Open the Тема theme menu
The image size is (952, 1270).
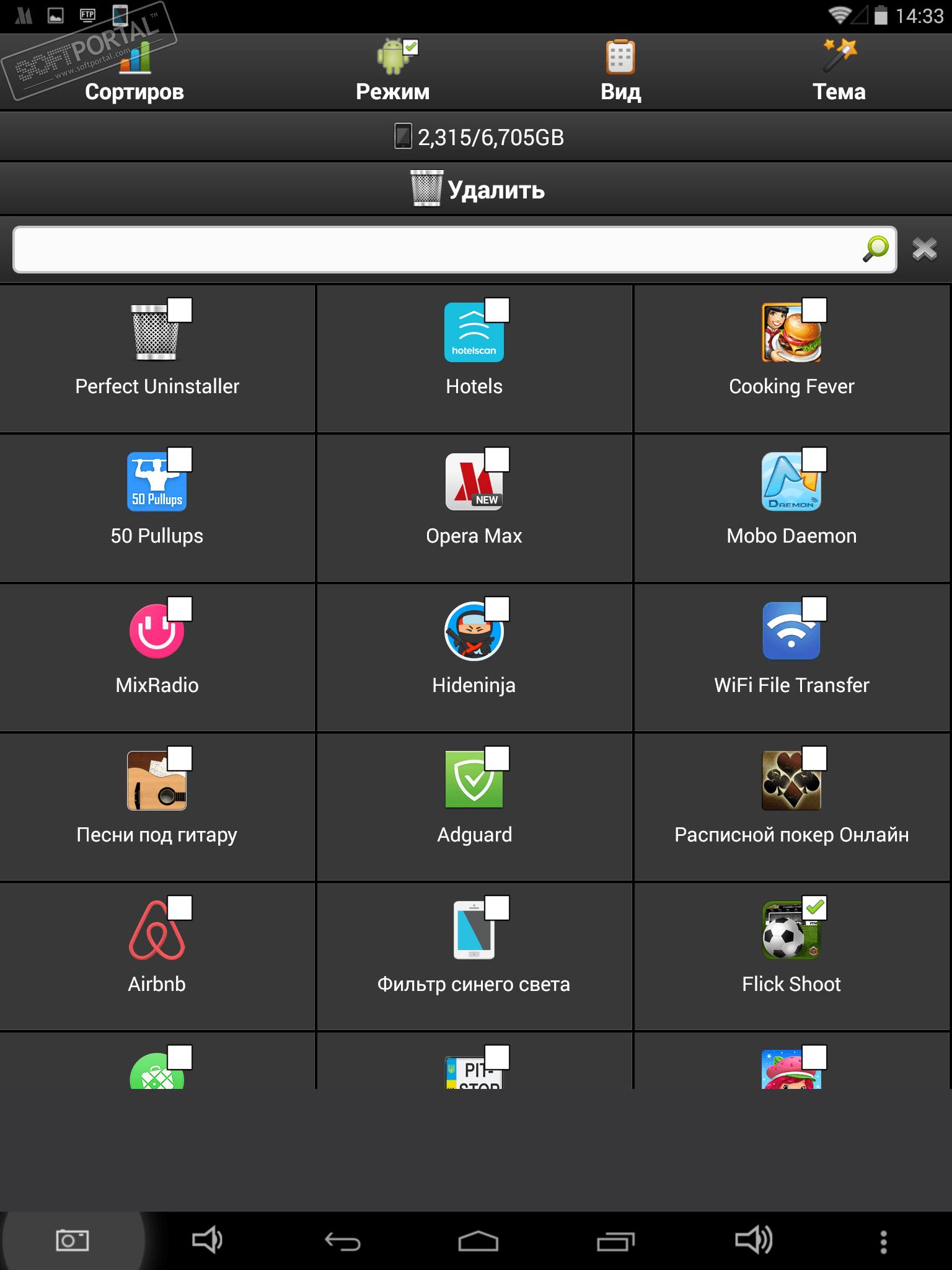(x=839, y=73)
